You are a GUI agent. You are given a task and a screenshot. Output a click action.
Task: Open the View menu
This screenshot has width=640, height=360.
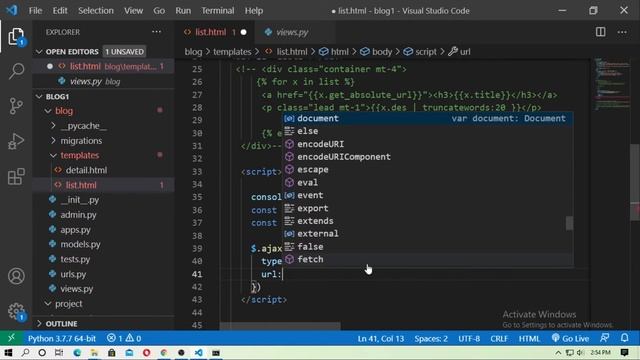(x=133, y=11)
